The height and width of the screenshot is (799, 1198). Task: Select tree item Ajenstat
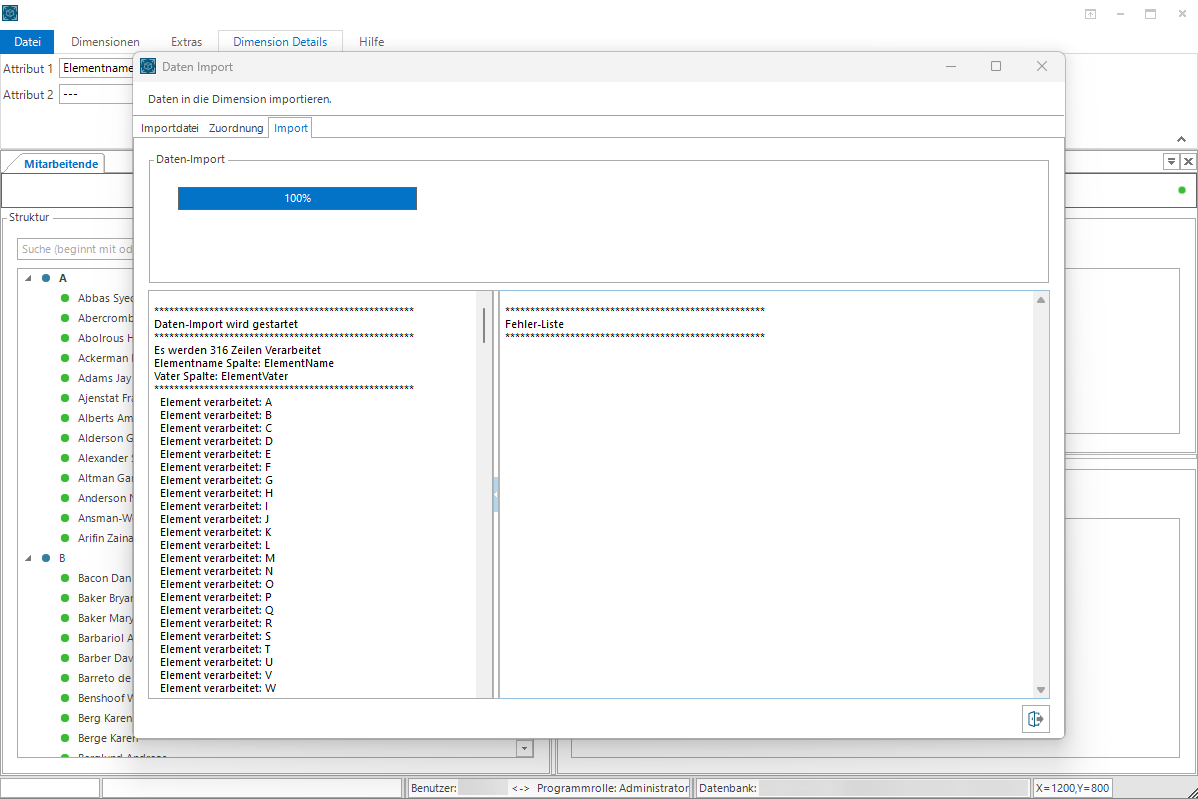(x=105, y=398)
